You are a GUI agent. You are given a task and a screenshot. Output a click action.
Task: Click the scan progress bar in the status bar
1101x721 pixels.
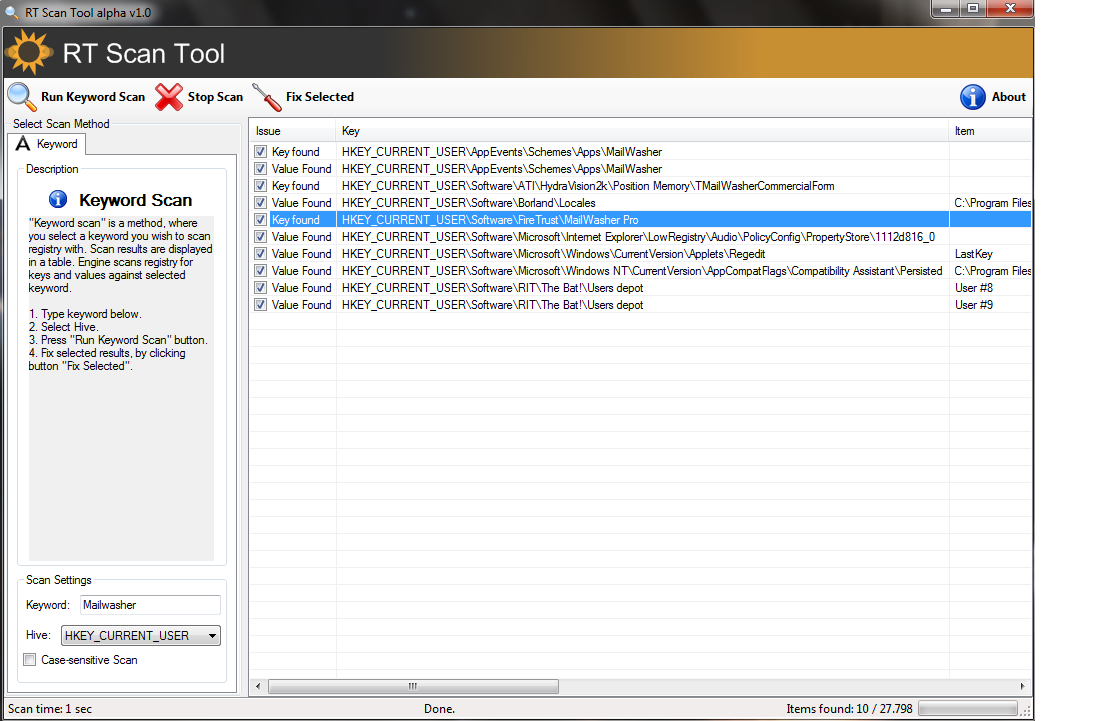(x=968, y=708)
